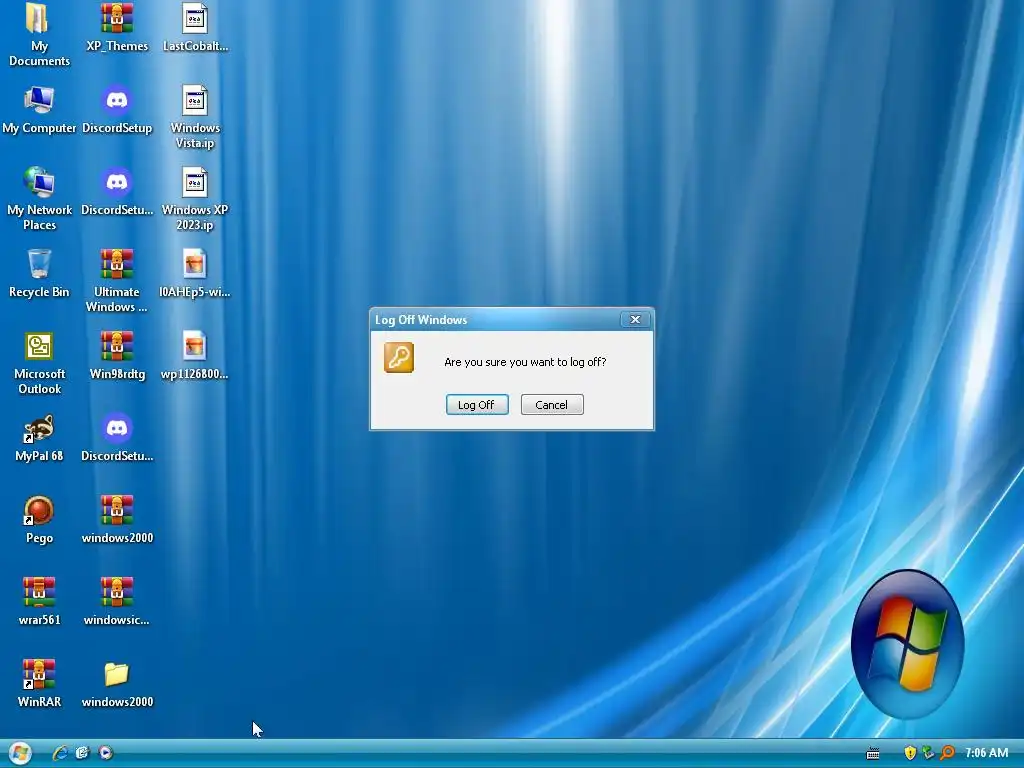Click the Safely Remove Hardware tray icon
Image resolution: width=1024 pixels, height=768 pixels.
point(928,753)
